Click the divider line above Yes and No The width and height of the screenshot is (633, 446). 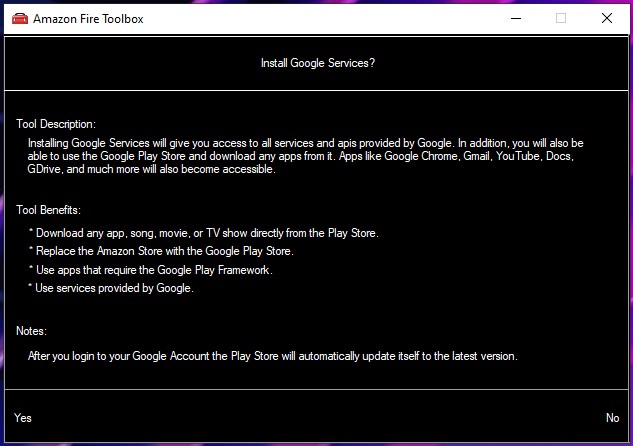(316, 389)
